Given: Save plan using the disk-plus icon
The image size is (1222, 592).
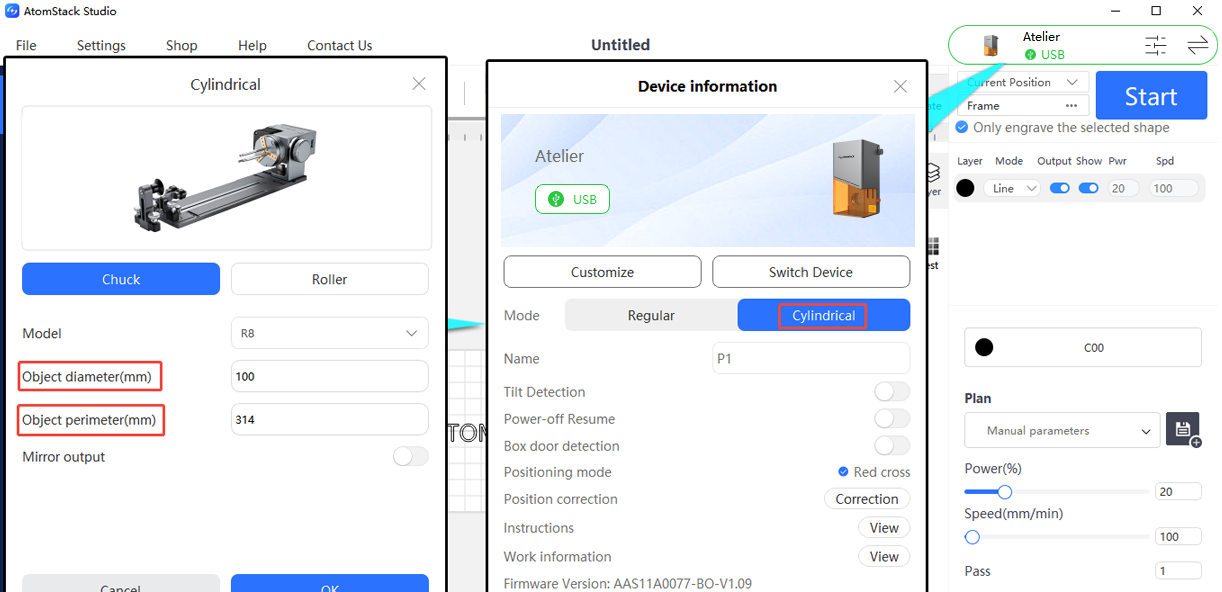Looking at the screenshot, I should pyautogui.click(x=1183, y=430).
